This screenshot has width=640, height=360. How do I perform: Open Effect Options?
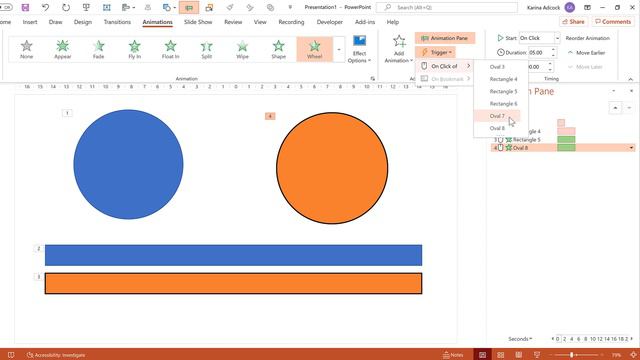point(359,49)
